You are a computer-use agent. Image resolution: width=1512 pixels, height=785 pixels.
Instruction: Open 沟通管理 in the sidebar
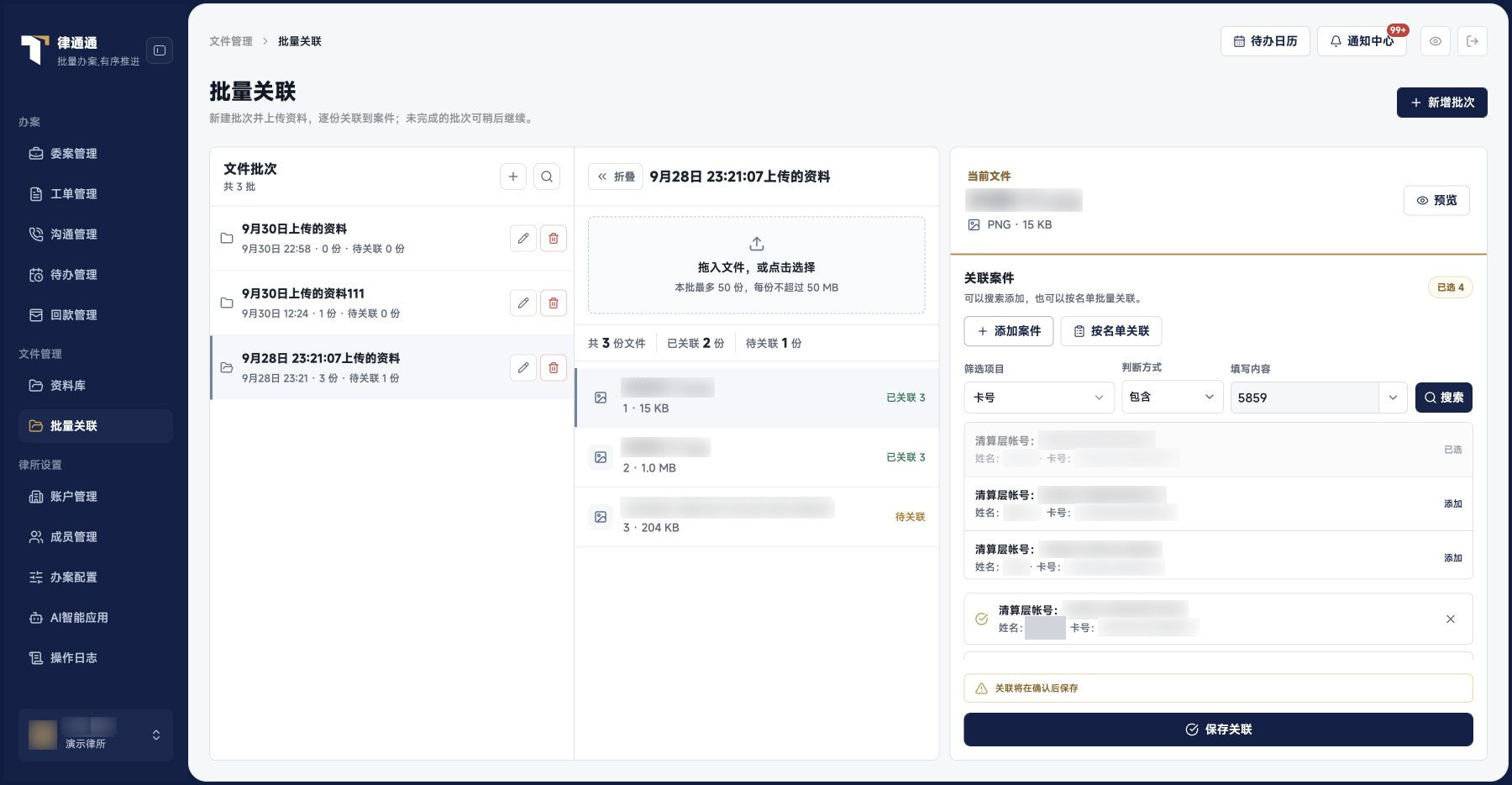pos(96,234)
